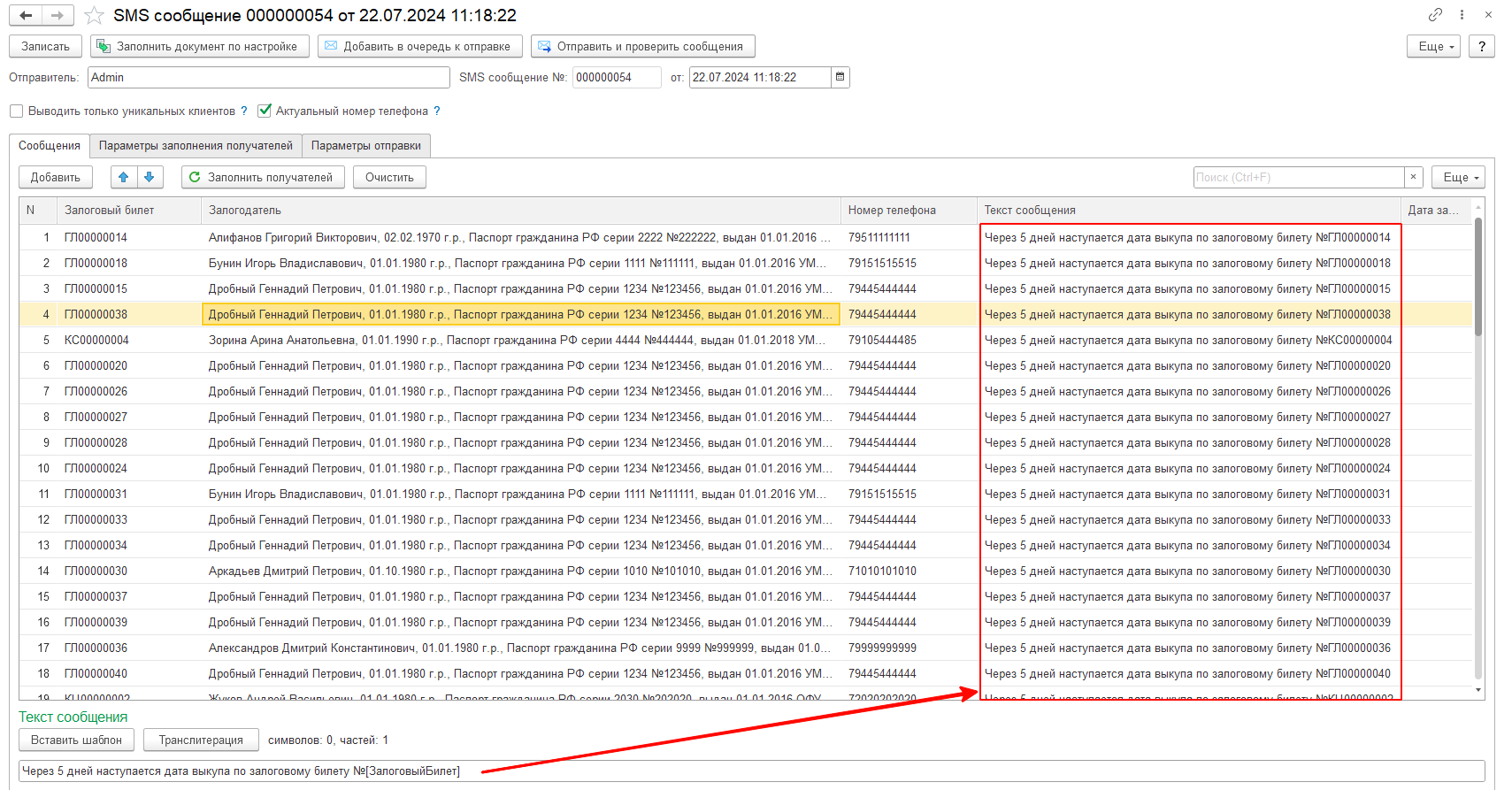This screenshot has height=790, width=1512.
Task: Open the 'Параметры отправки' tab
Action: pyautogui.click(x=366, y=145)
